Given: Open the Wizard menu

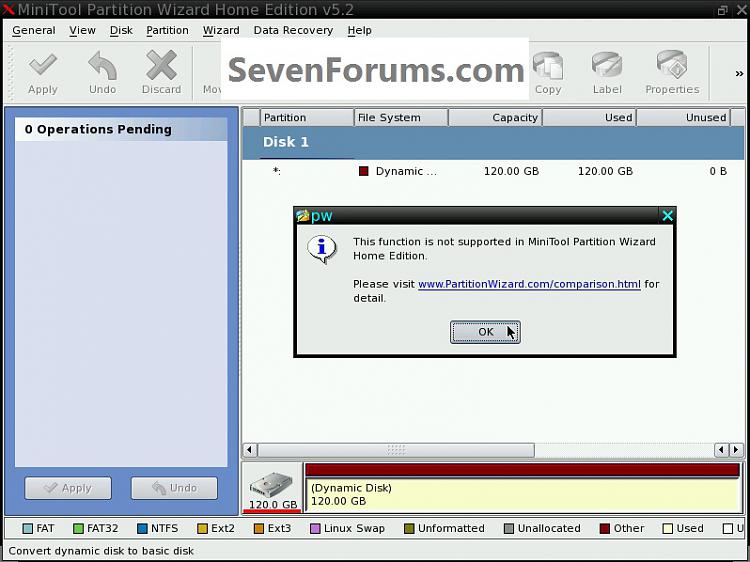Looking at the screenshot, I should coord(221,30).
